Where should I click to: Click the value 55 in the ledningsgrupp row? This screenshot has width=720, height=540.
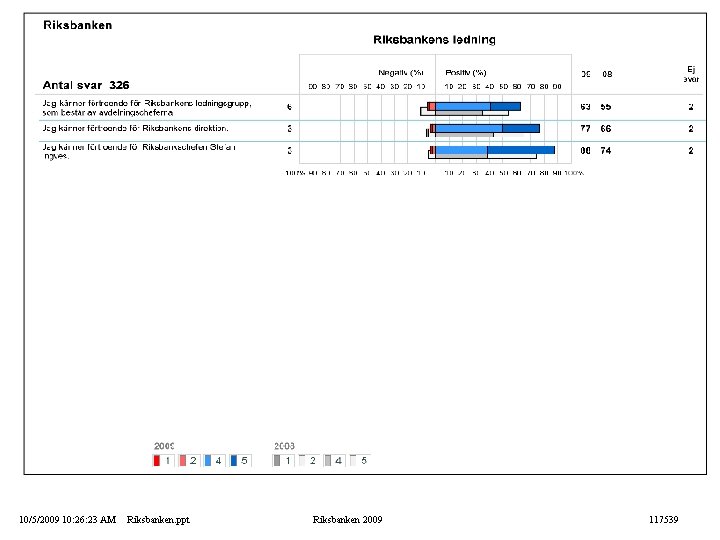[606, 107]
